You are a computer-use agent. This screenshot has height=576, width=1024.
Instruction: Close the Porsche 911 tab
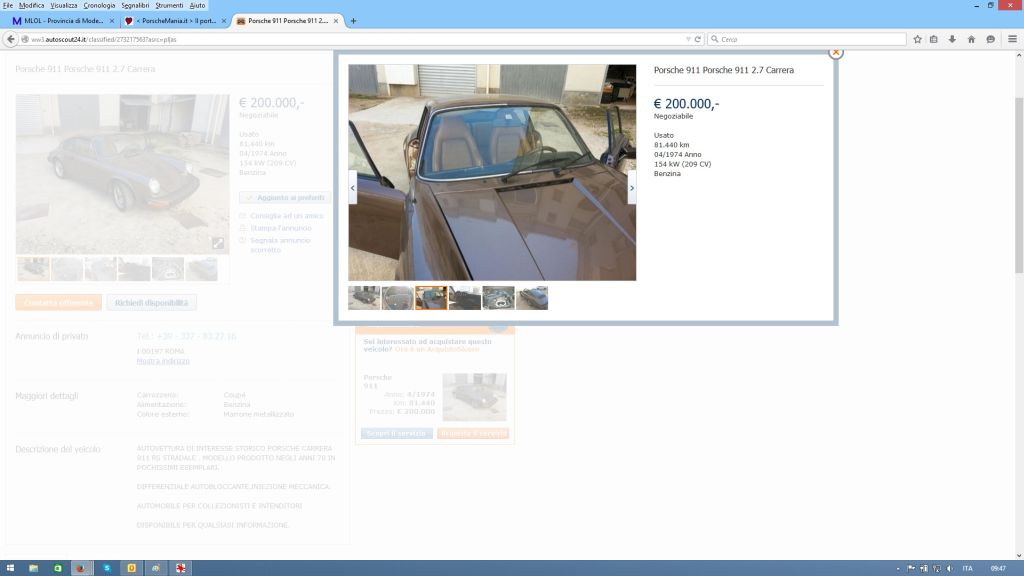click(336, 21)
